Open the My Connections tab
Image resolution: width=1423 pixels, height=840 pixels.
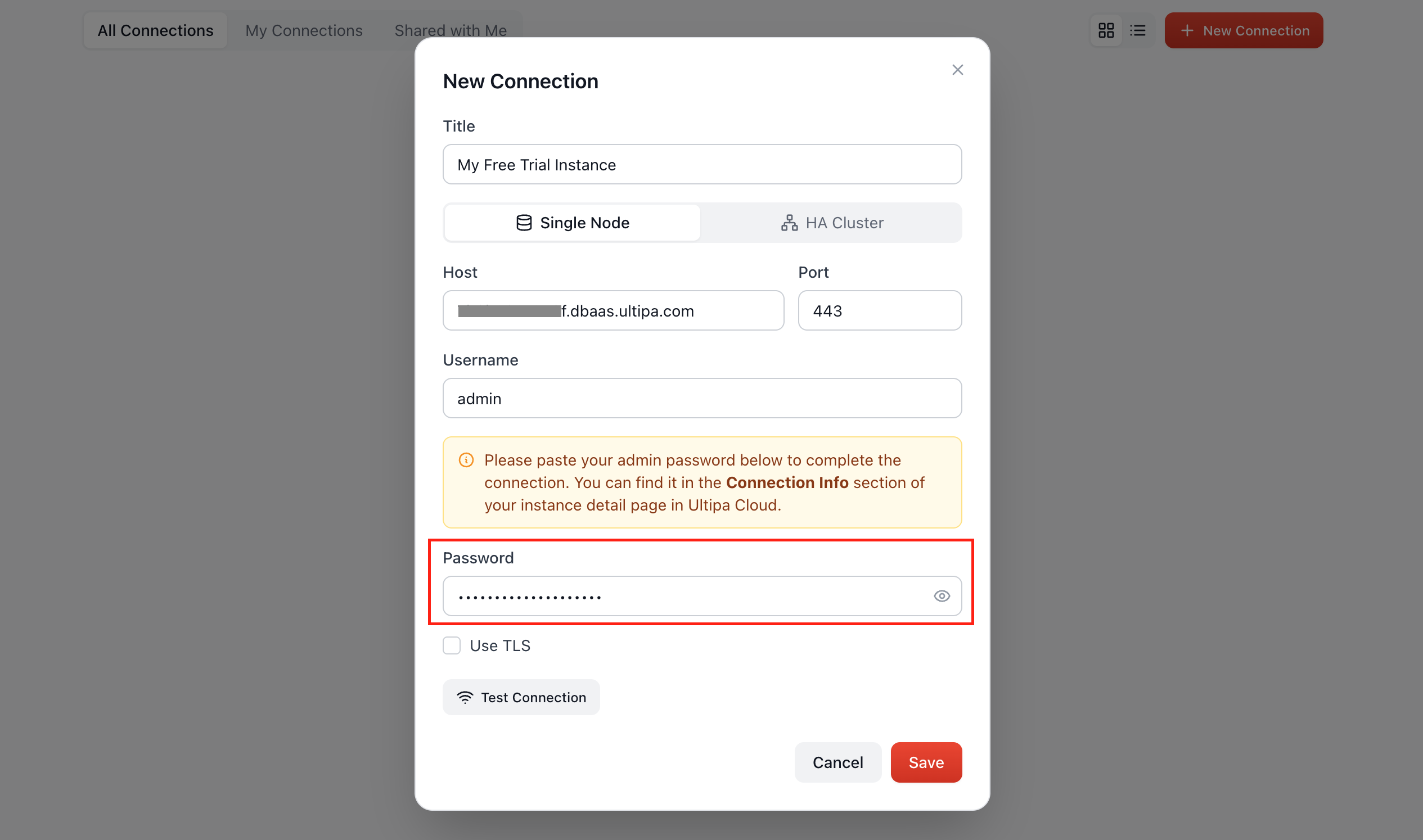click(304, 30)
